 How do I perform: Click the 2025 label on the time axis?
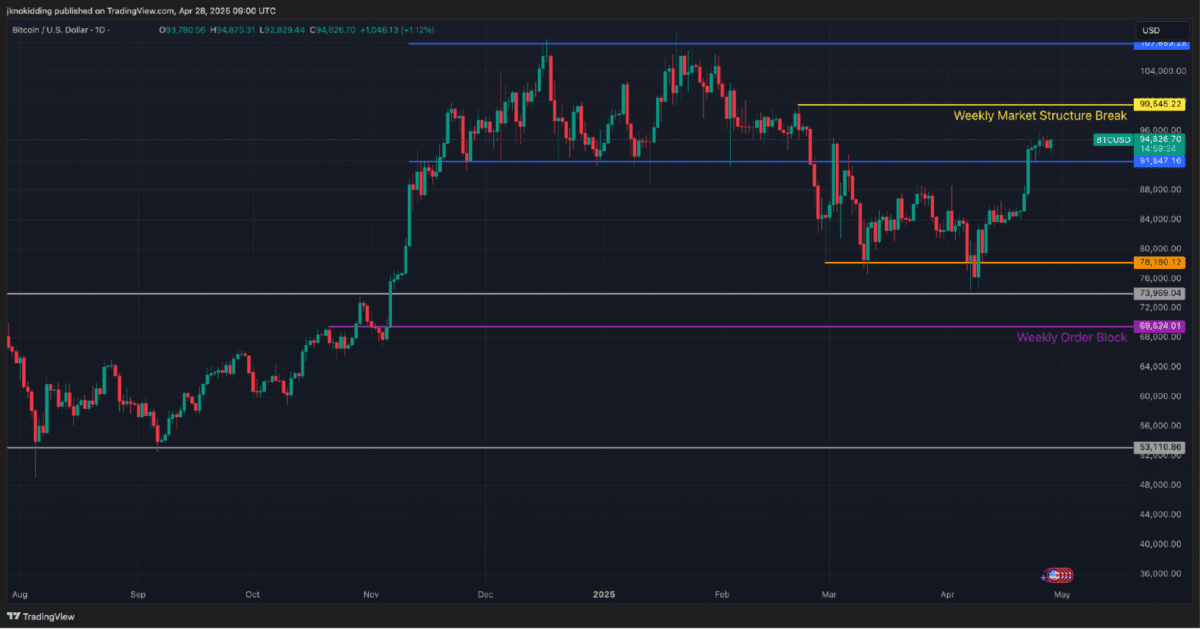(x=603, y=594)
